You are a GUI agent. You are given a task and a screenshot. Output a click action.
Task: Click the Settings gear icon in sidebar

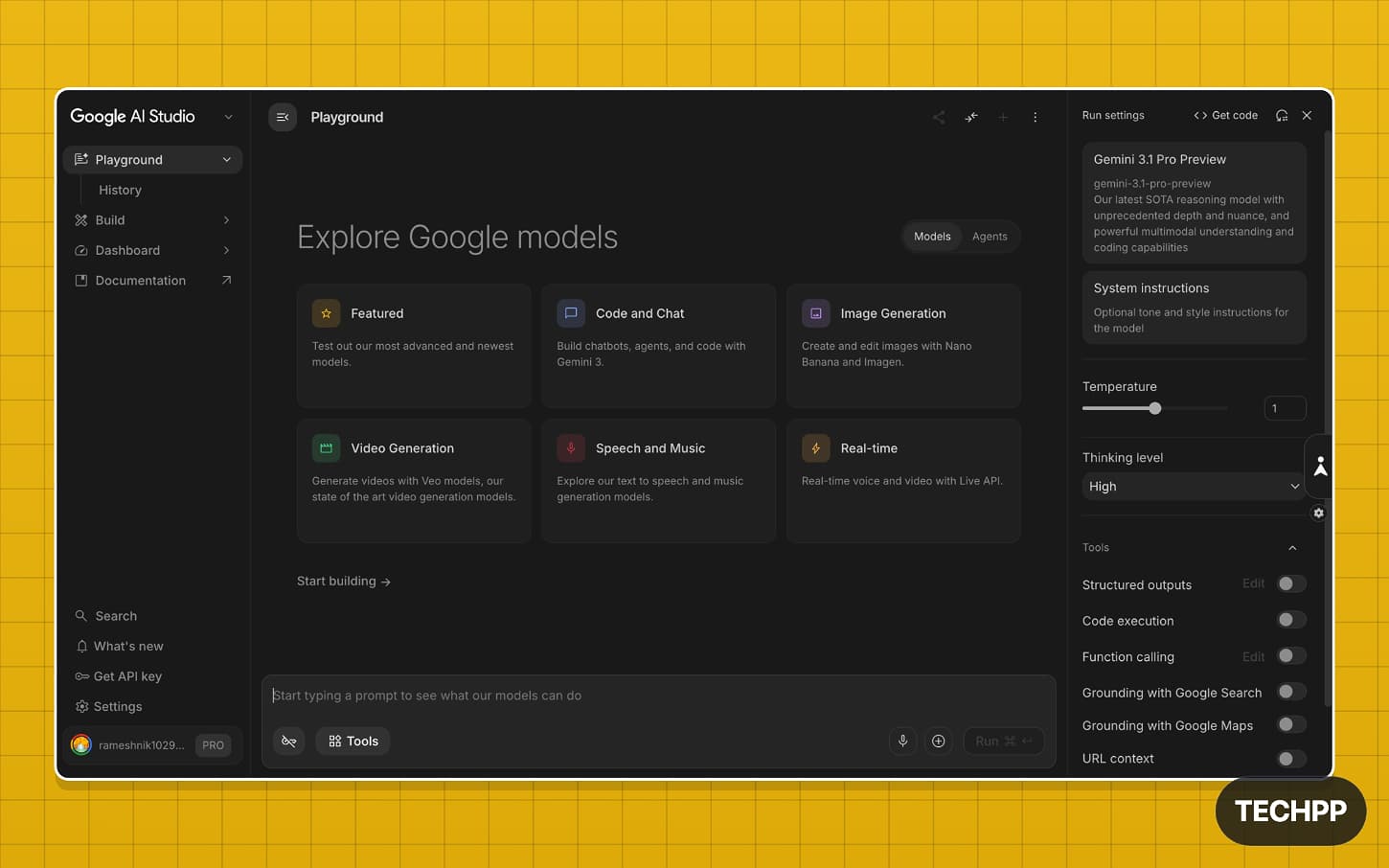point(81,706)
